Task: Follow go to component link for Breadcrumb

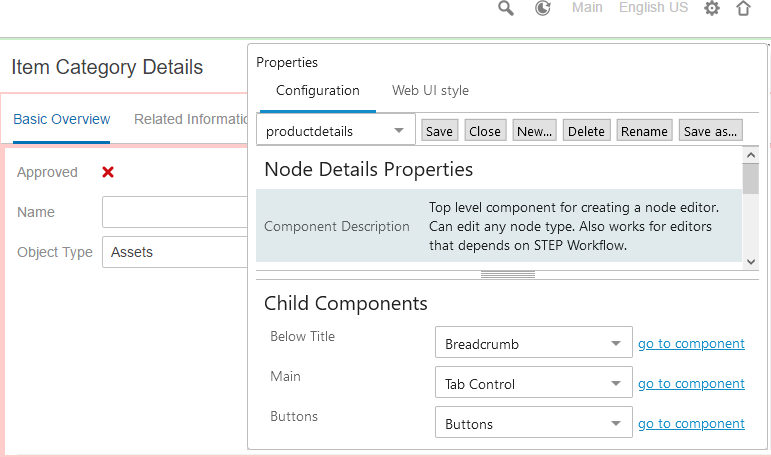Action: tap(691, 344)
